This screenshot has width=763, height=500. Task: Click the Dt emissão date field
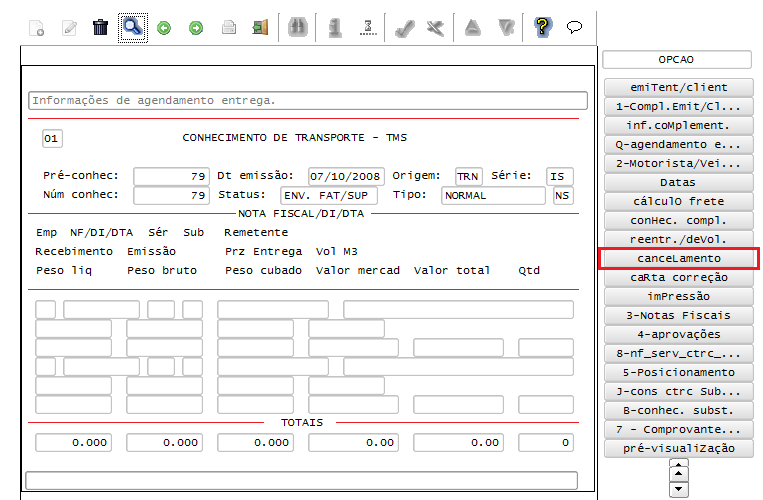(x=346, y=176)
